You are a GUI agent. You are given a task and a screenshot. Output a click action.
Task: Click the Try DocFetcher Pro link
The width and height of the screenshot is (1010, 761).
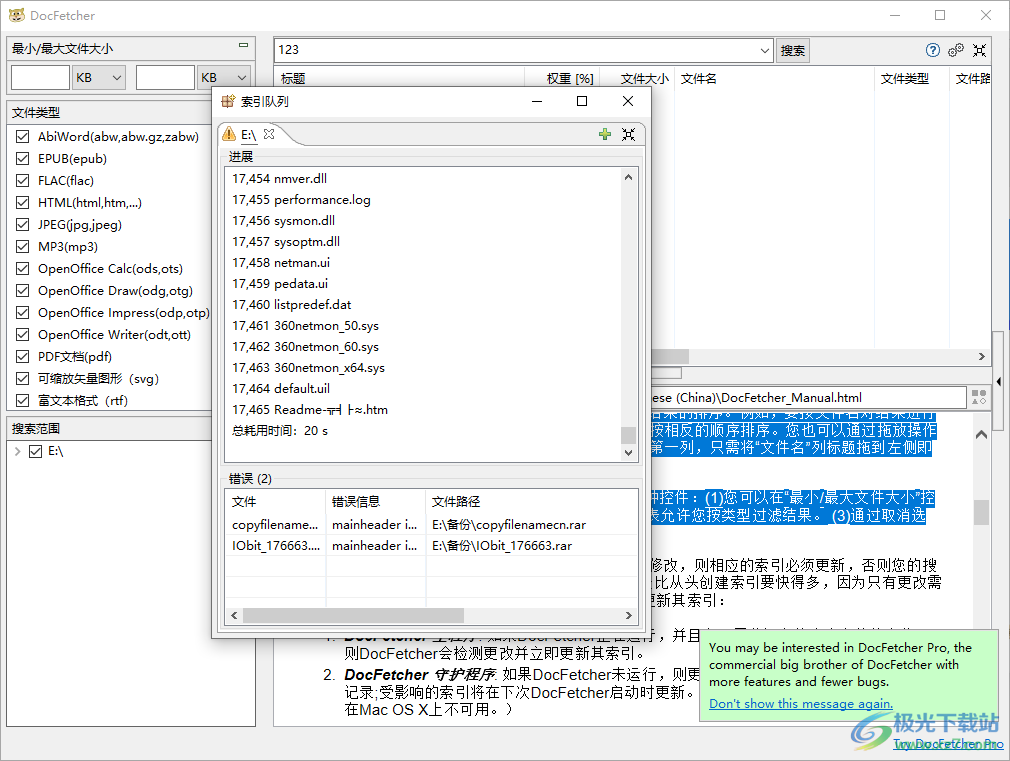click(948, 744)
